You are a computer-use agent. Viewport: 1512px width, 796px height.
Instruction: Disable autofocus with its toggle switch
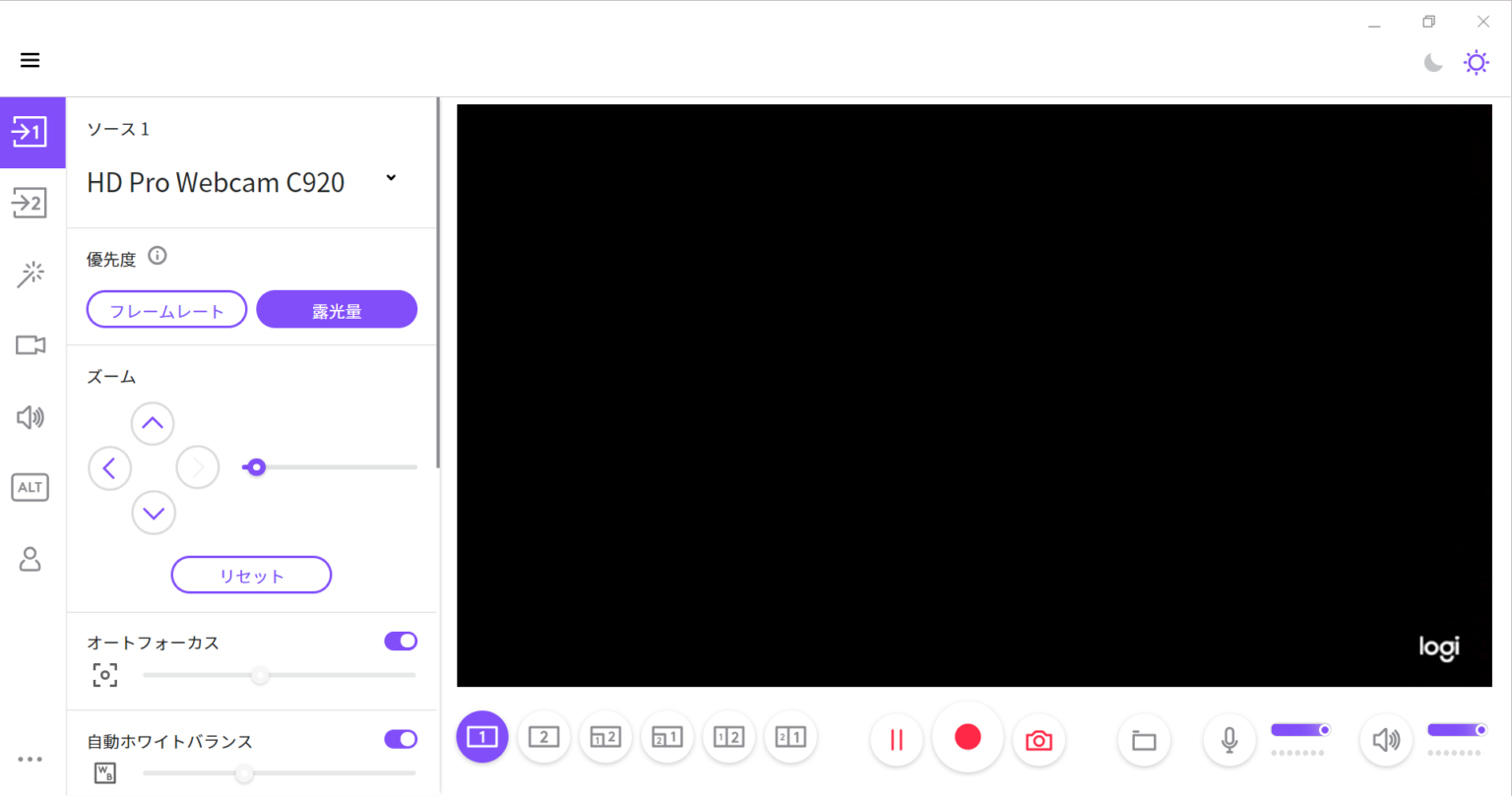click(401, 641)
